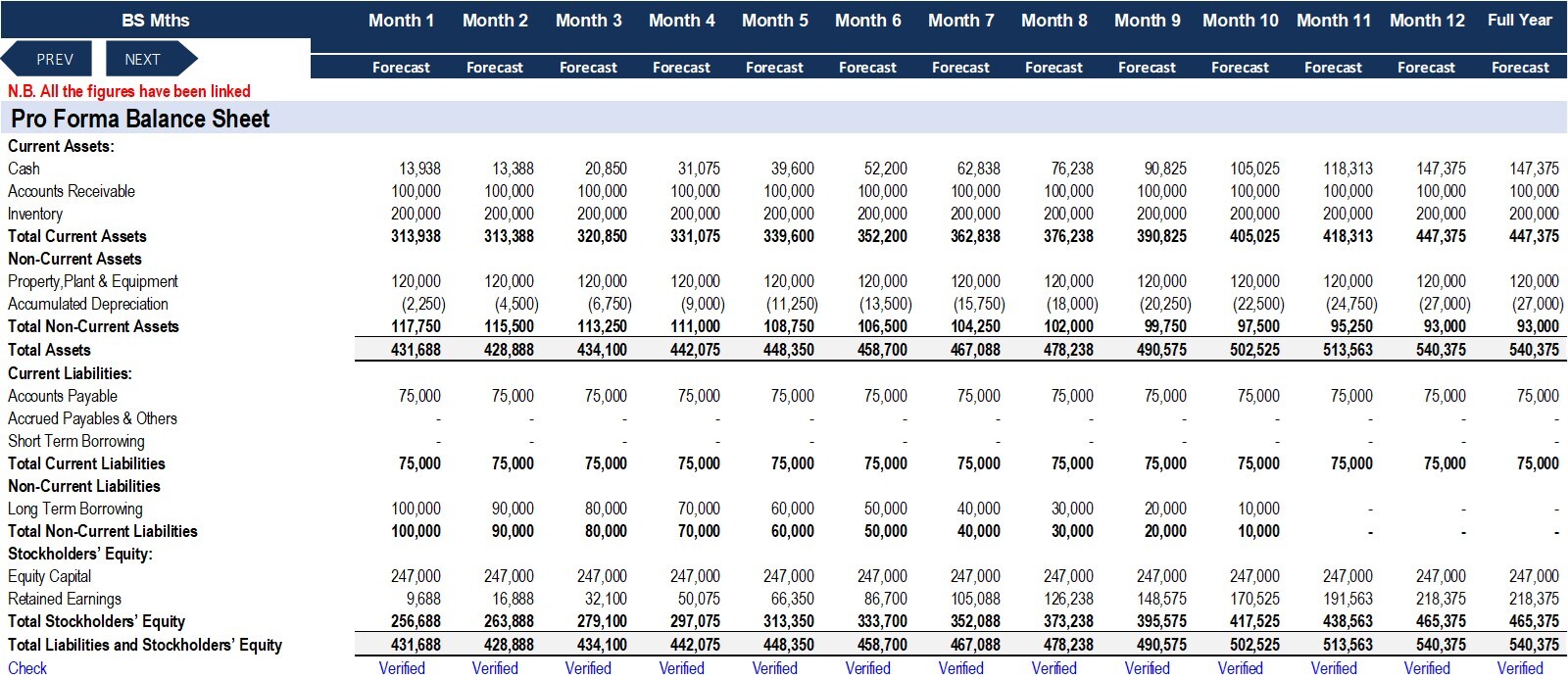Select the Accumulated Depreciation row label
Image resolution: width=1568 pixels, height=680 pixels.
click(x=88, y=304)
